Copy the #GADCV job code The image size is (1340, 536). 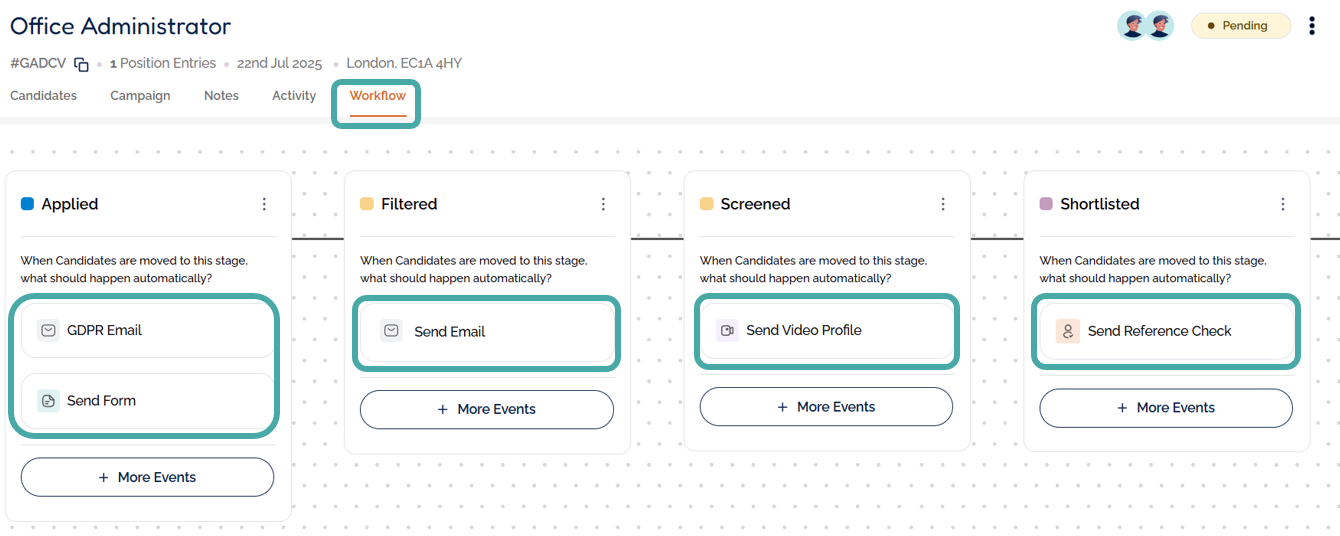pyautogui.click(x=82, y=64)
